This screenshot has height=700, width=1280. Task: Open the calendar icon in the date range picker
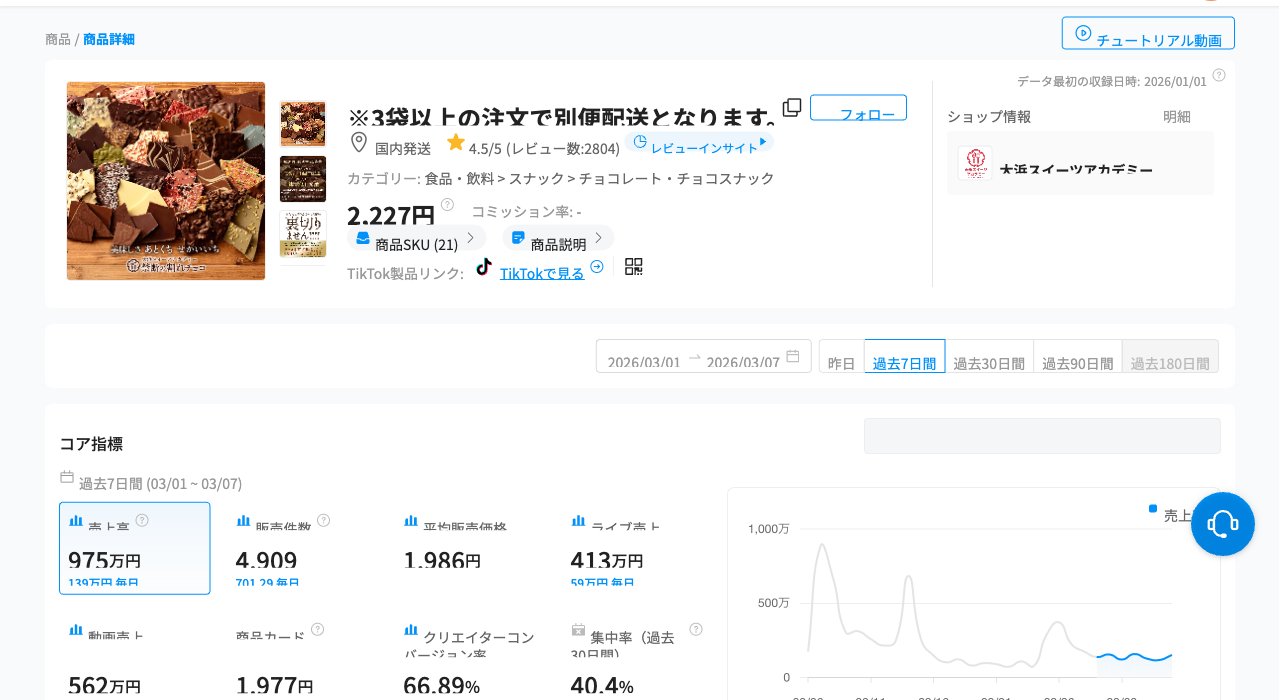click(793, 356)
